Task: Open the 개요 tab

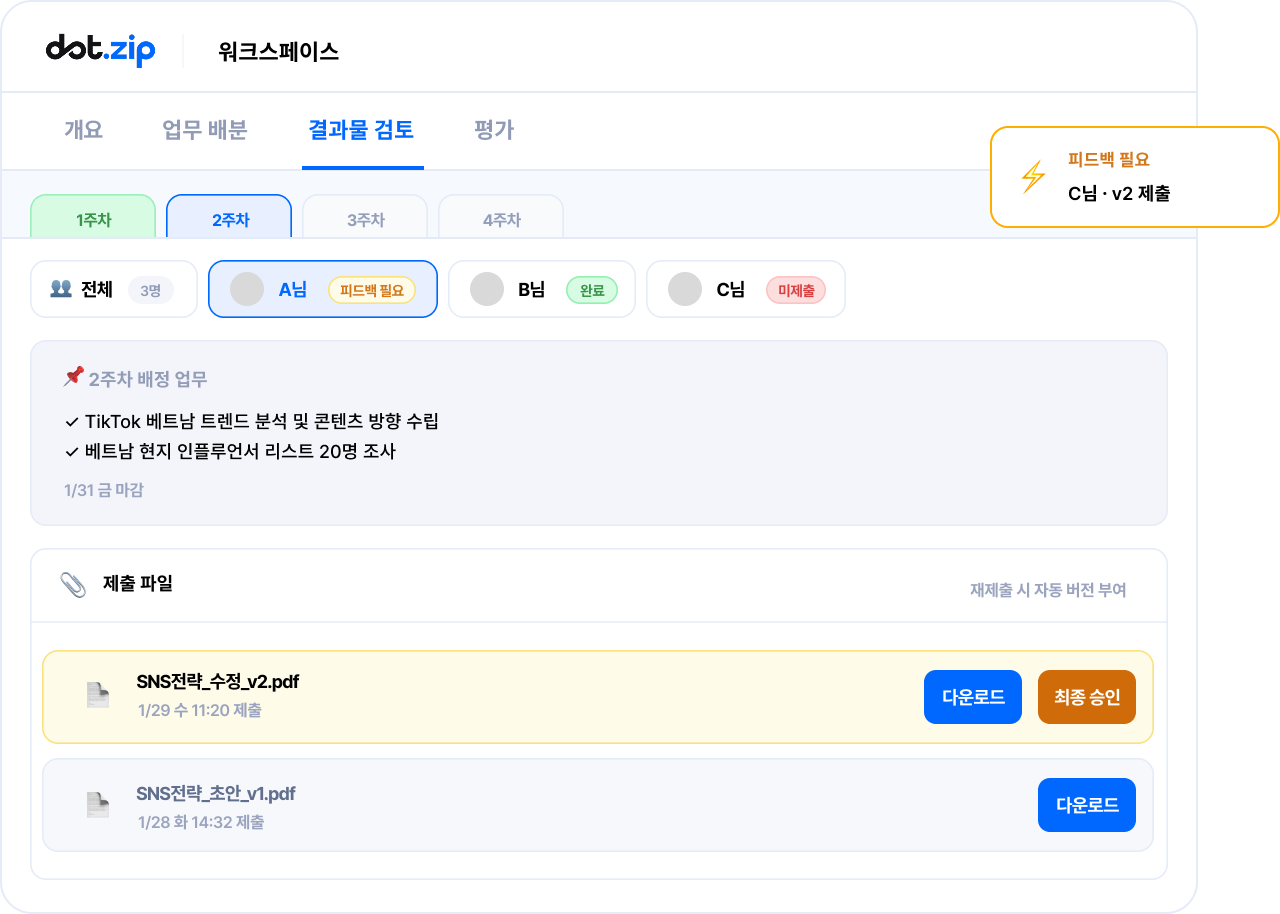Action: (83, 130)
